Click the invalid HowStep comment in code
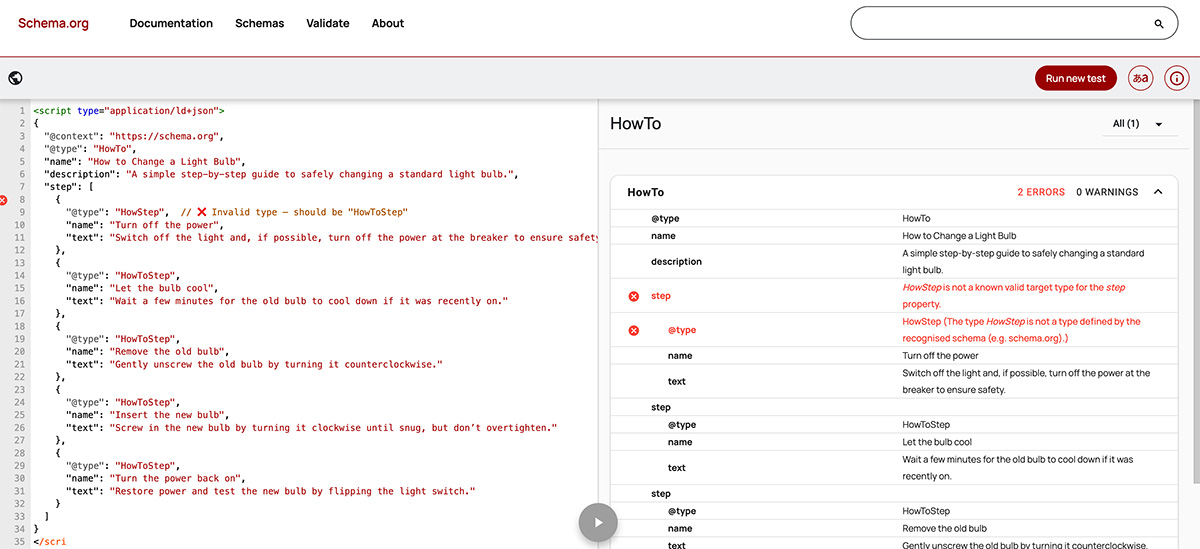Viewport: 1200px width, 549px height. [x=295, y=212]
